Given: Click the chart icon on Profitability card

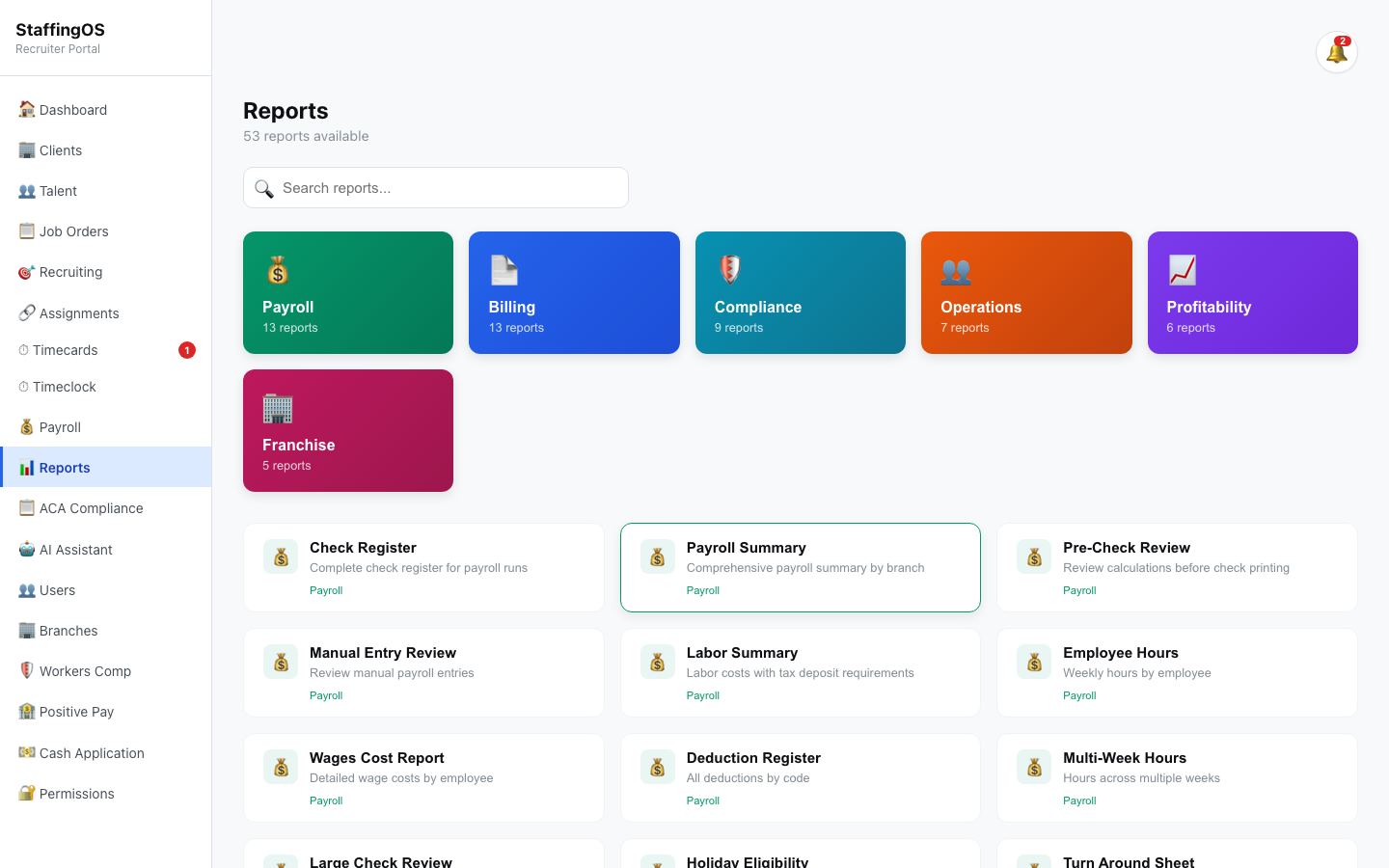Looking at the screenshot, I should pyautogui.click(x=1182, y=270).
